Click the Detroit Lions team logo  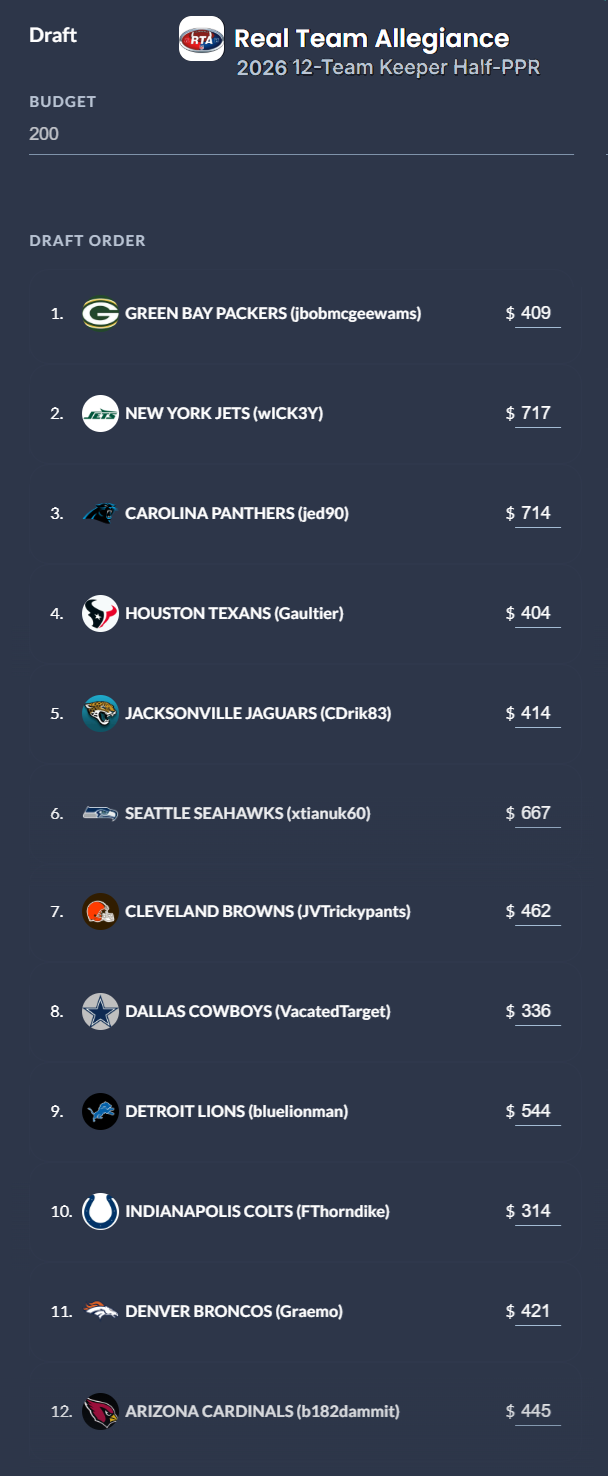[x=100, y=1111]
